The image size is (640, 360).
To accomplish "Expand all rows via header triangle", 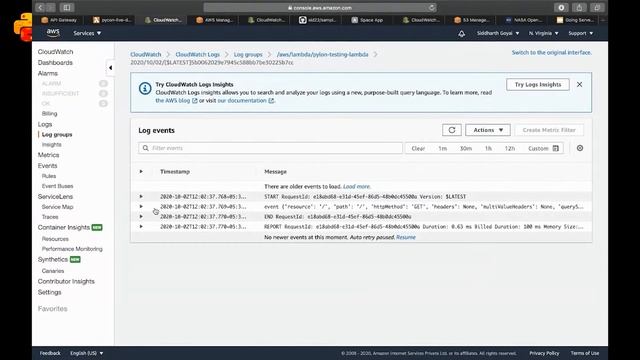I will pos(141,171).
